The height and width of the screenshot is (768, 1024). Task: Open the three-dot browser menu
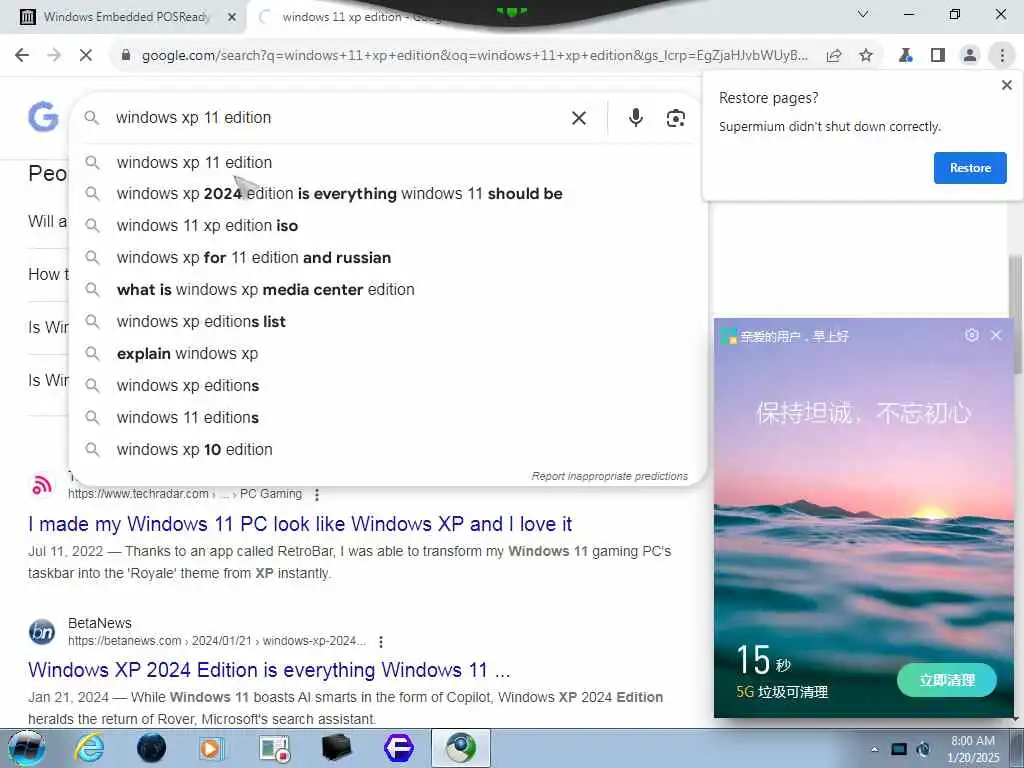[1002, 56]
